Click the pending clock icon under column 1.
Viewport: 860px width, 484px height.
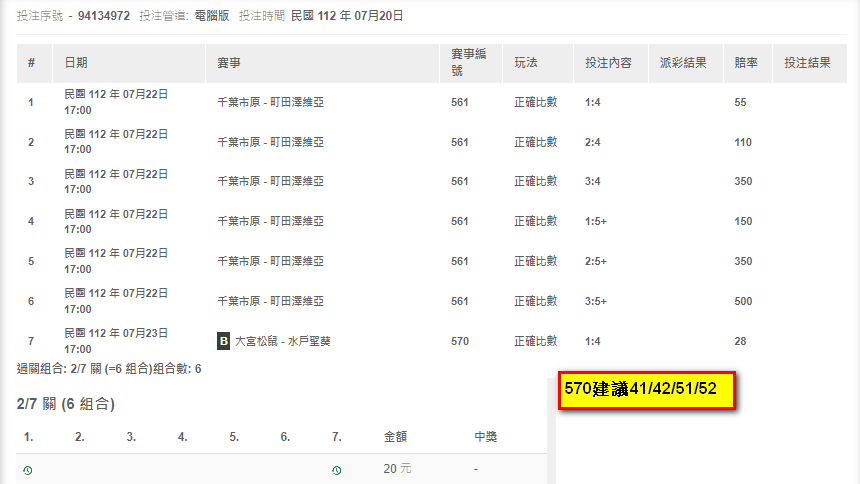[x=28, y=470]
